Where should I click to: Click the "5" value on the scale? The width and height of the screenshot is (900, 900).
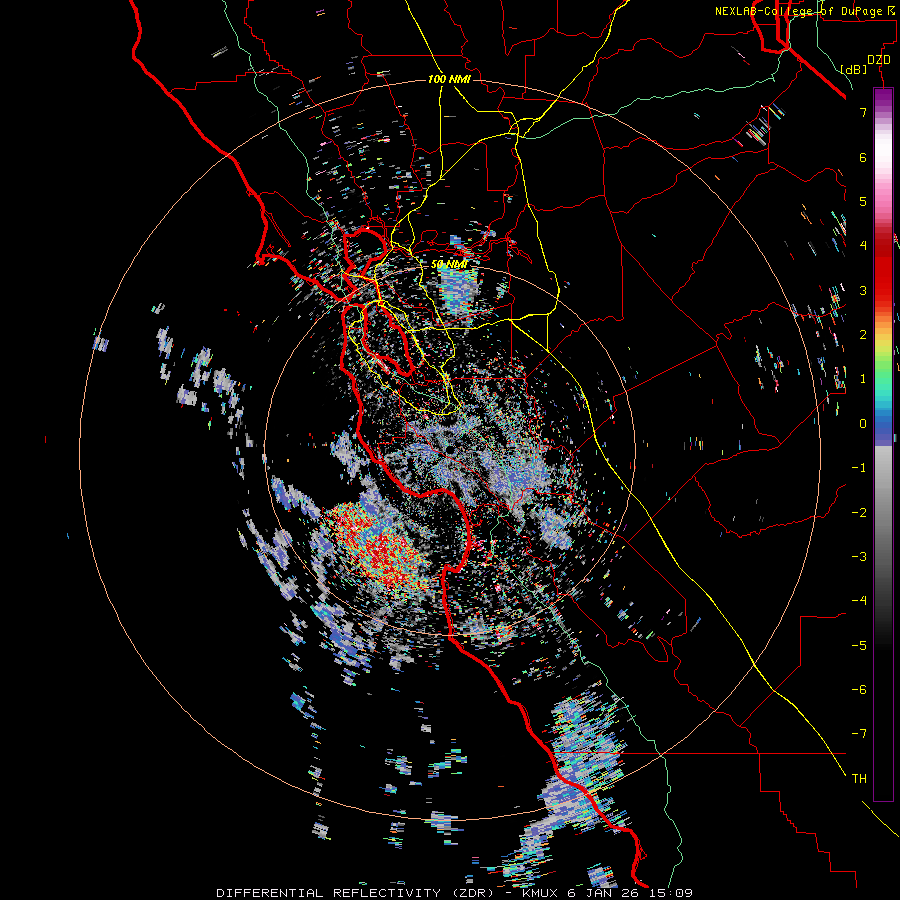tap(863, 201)
